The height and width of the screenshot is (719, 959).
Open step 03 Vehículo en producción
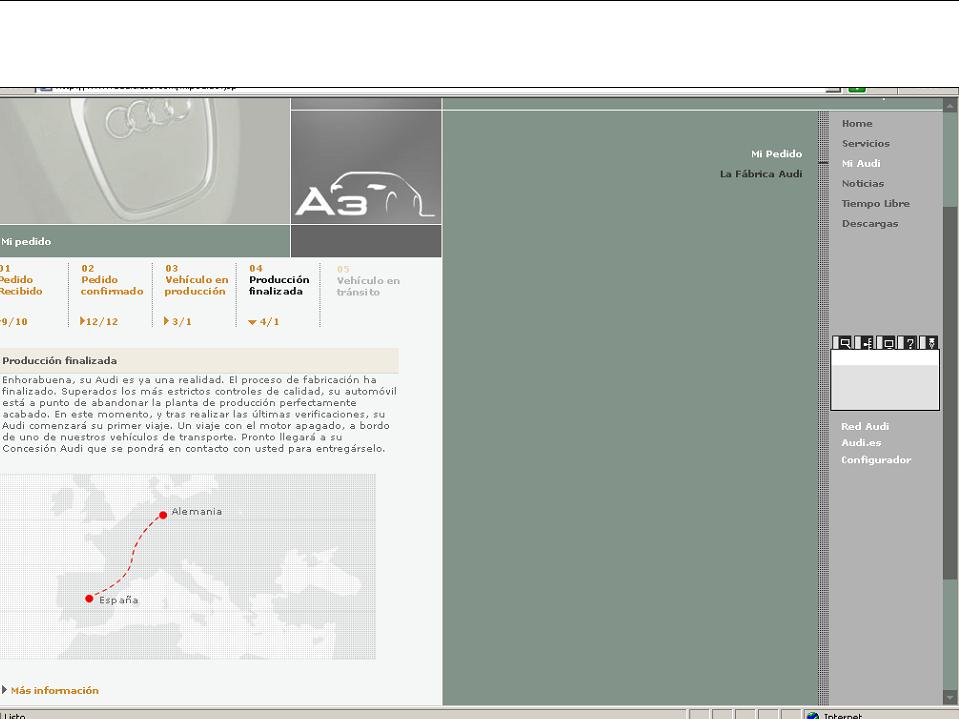(196, 280)
